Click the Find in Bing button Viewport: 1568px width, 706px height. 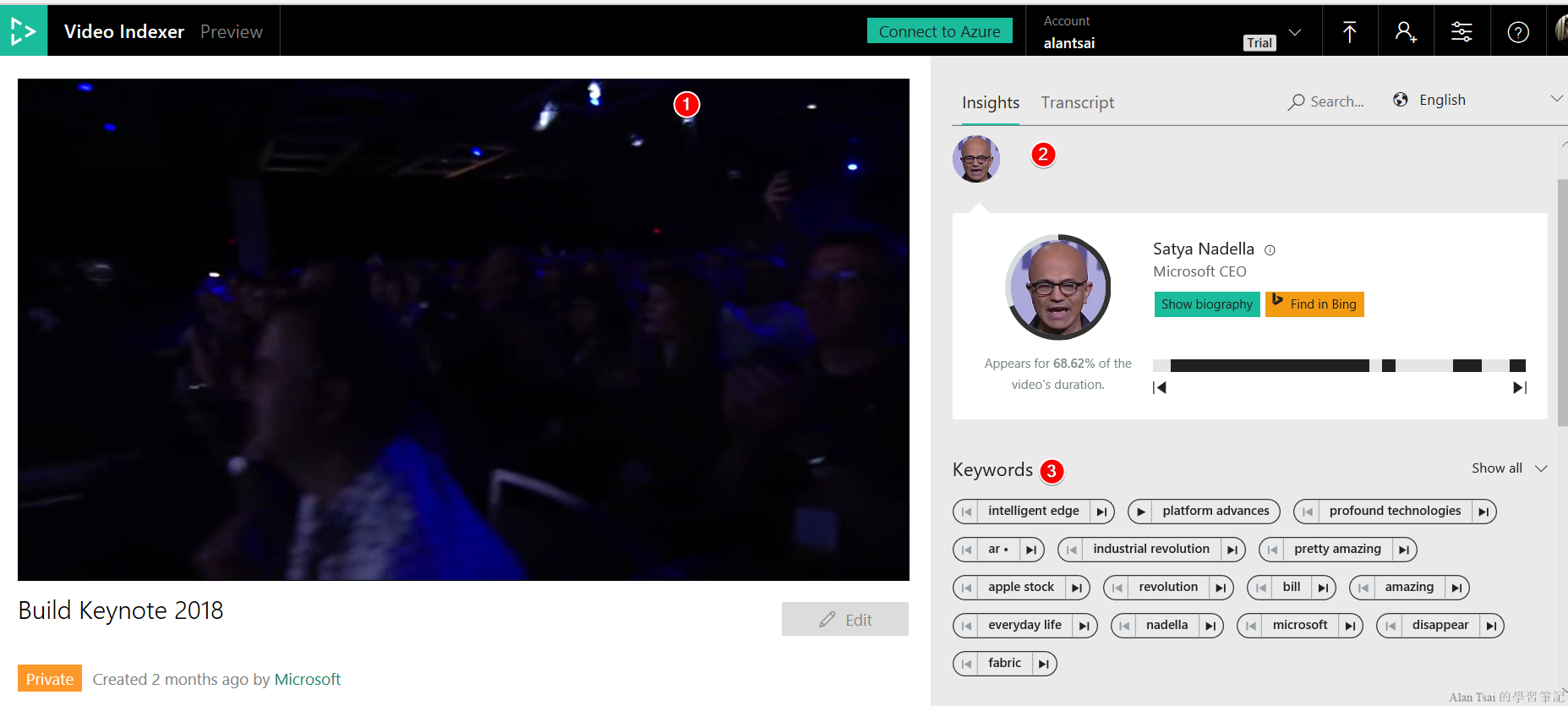tap(1314, 304)
